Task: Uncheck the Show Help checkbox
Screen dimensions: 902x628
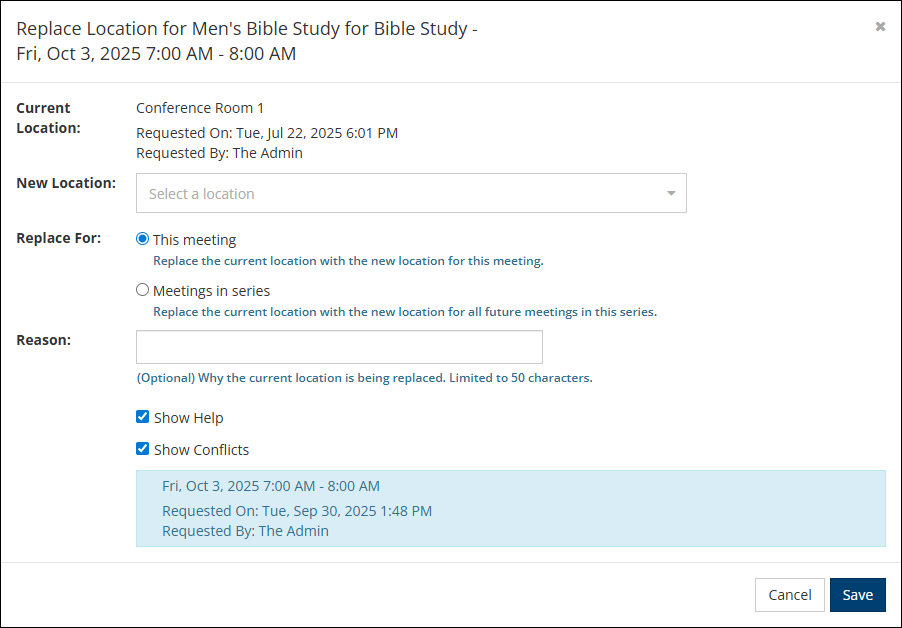Action: point(143,417)
